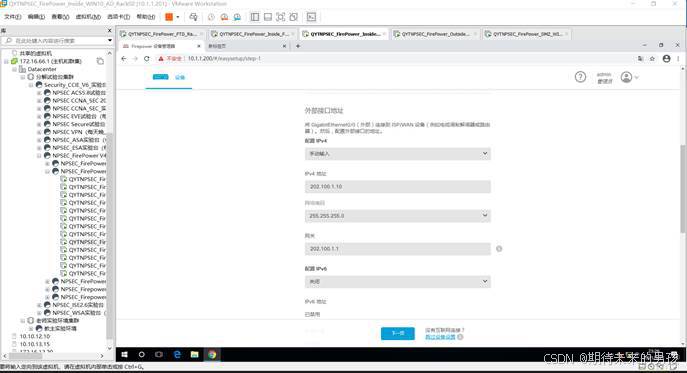Image resolution: width=687 pixels, height=373 pixels.
Task: Open the 编辑(E) menu
Action: [x=36, y=17]
